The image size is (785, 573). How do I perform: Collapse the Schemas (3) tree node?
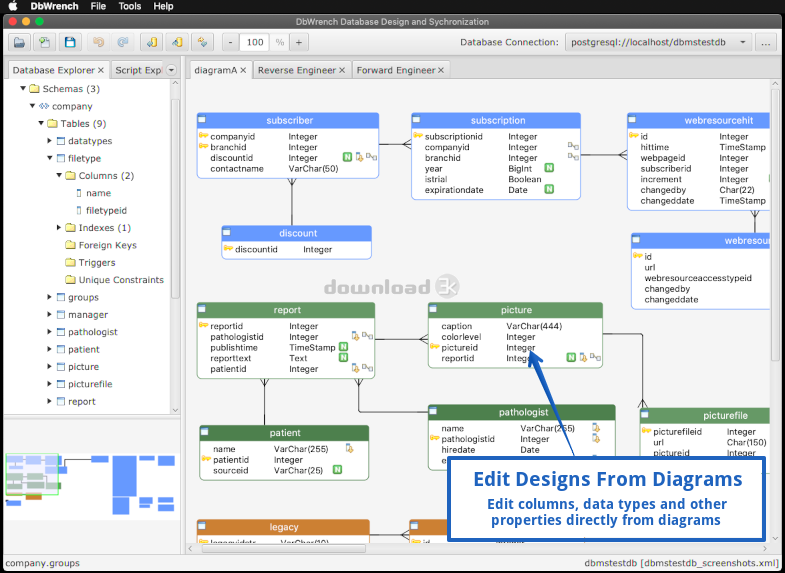(x=23, y=89)
